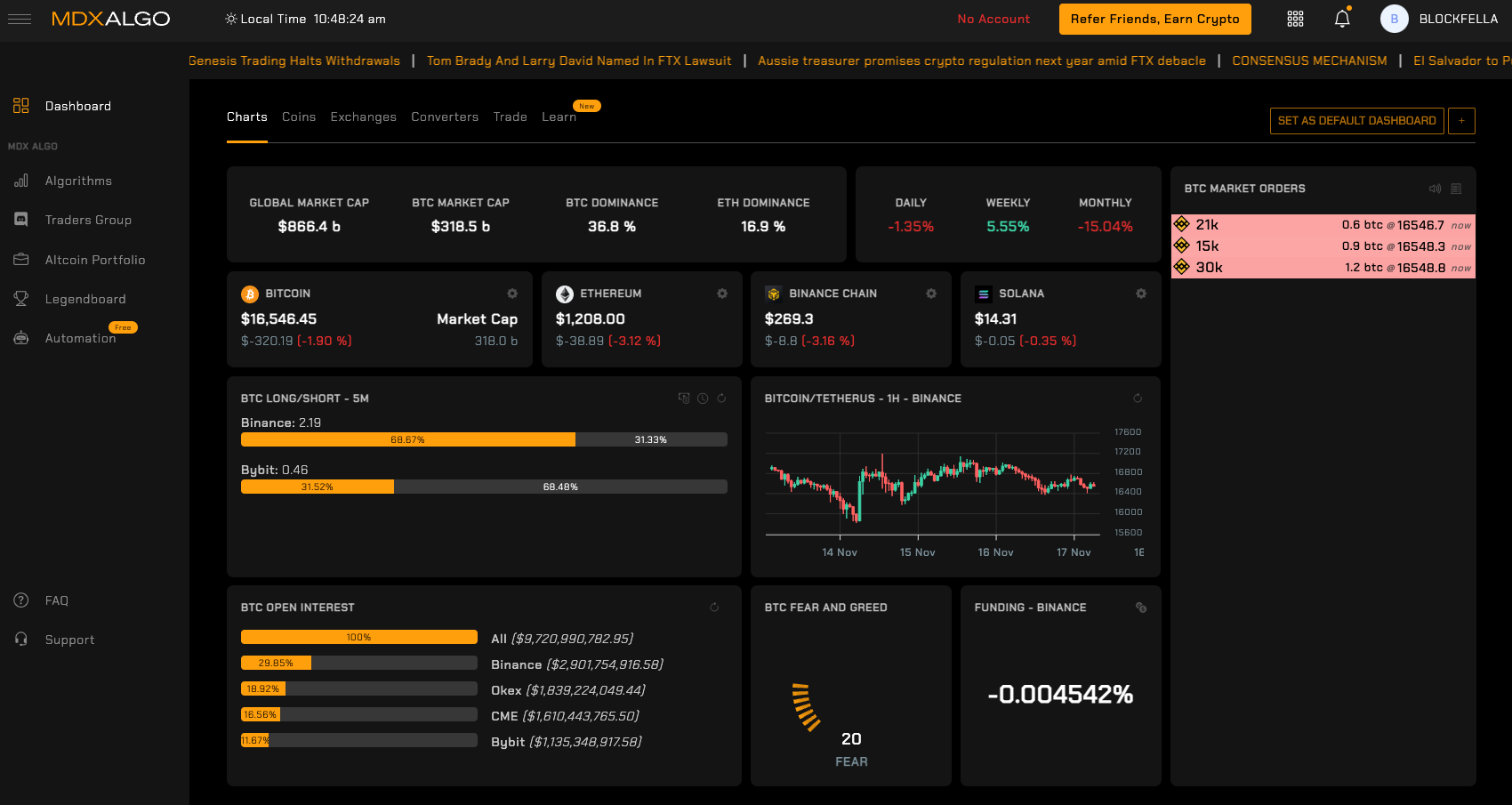Switch to the Coins tab
1512x805 pixels.
[299, 117]
